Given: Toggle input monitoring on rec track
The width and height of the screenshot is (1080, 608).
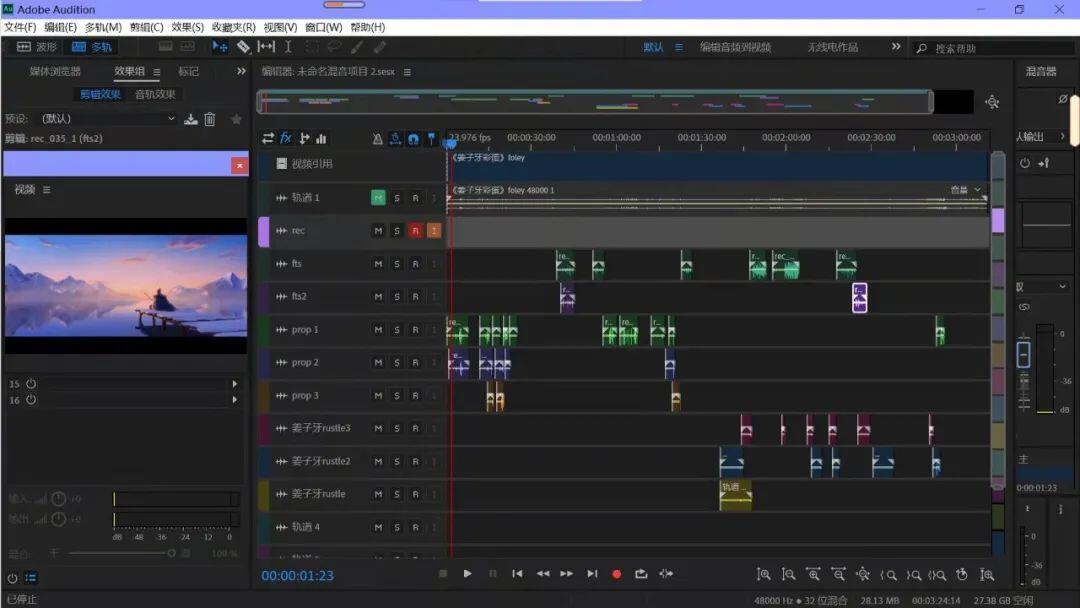Looking at the screenshot, I should coord(434,231).
